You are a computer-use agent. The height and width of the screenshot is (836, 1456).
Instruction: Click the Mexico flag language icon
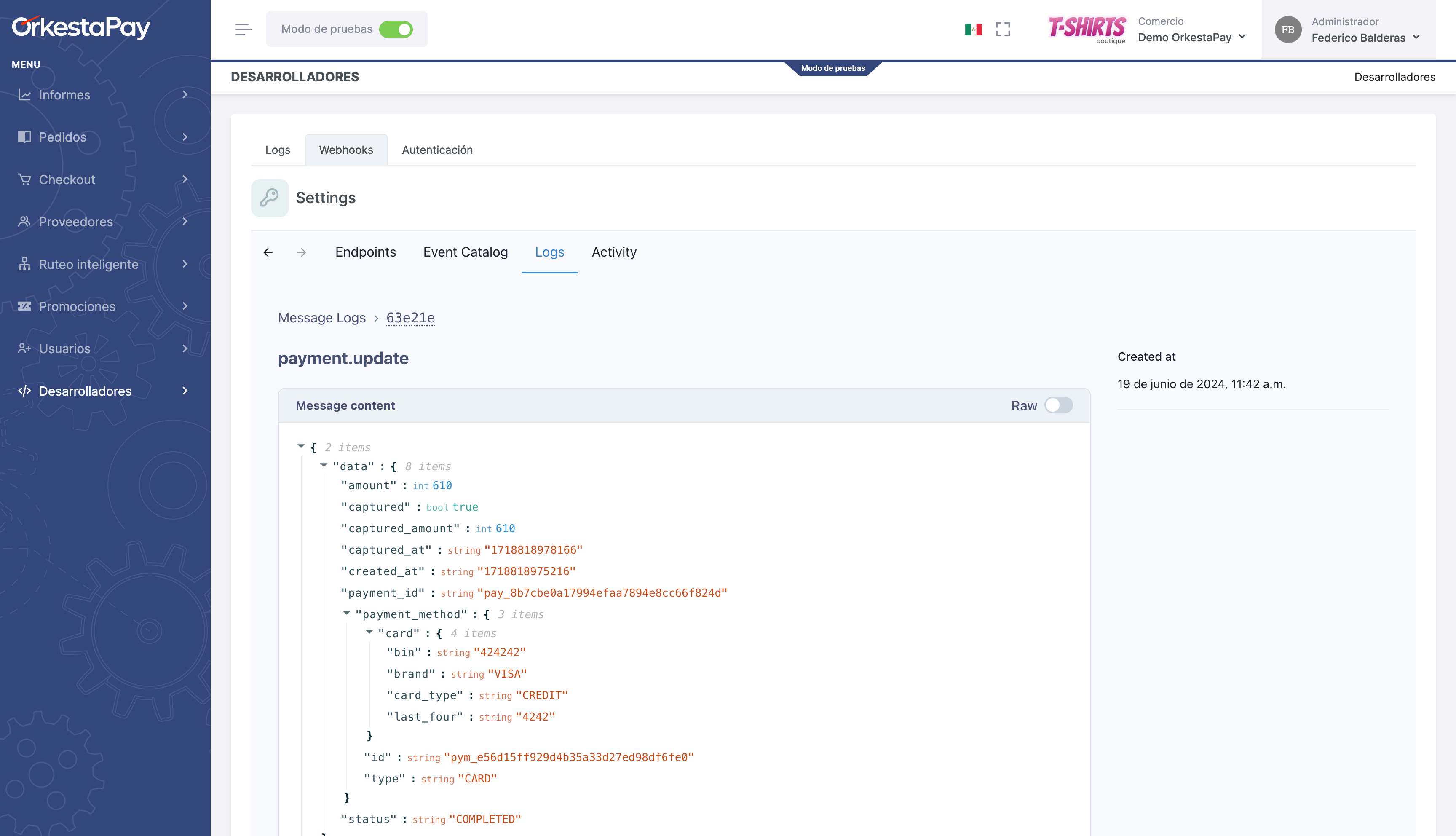pos(973,29)
